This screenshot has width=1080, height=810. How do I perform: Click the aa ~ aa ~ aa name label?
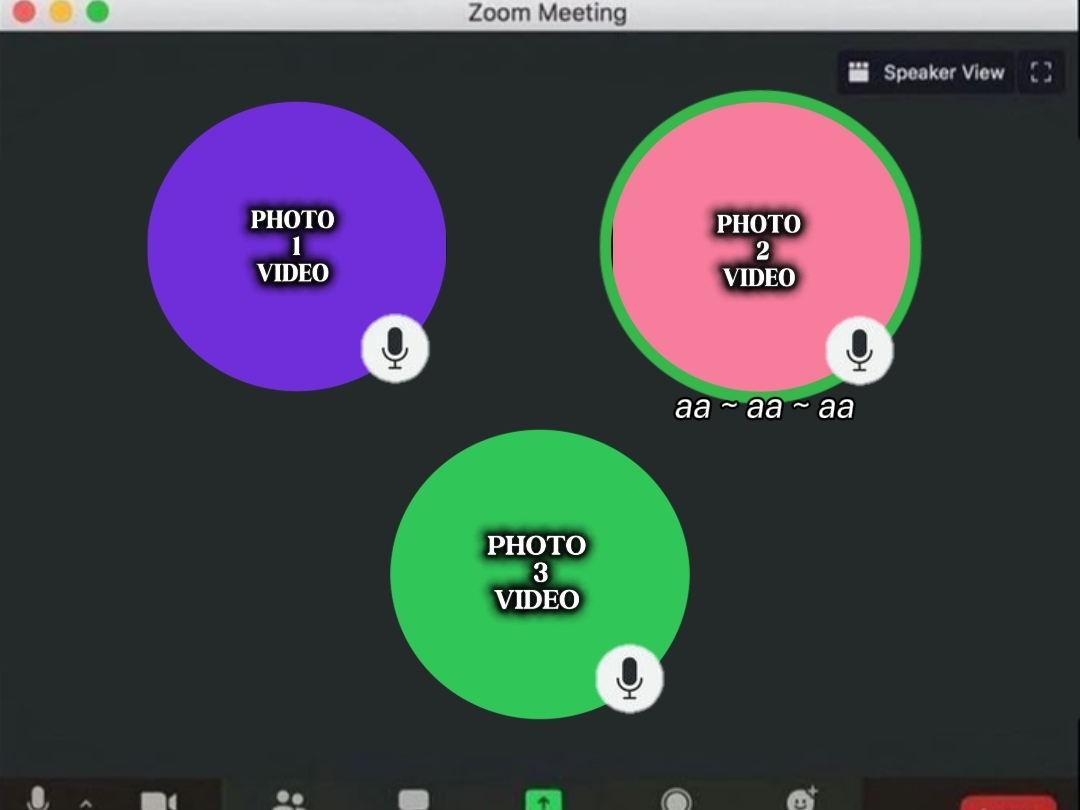pos(764,407)
